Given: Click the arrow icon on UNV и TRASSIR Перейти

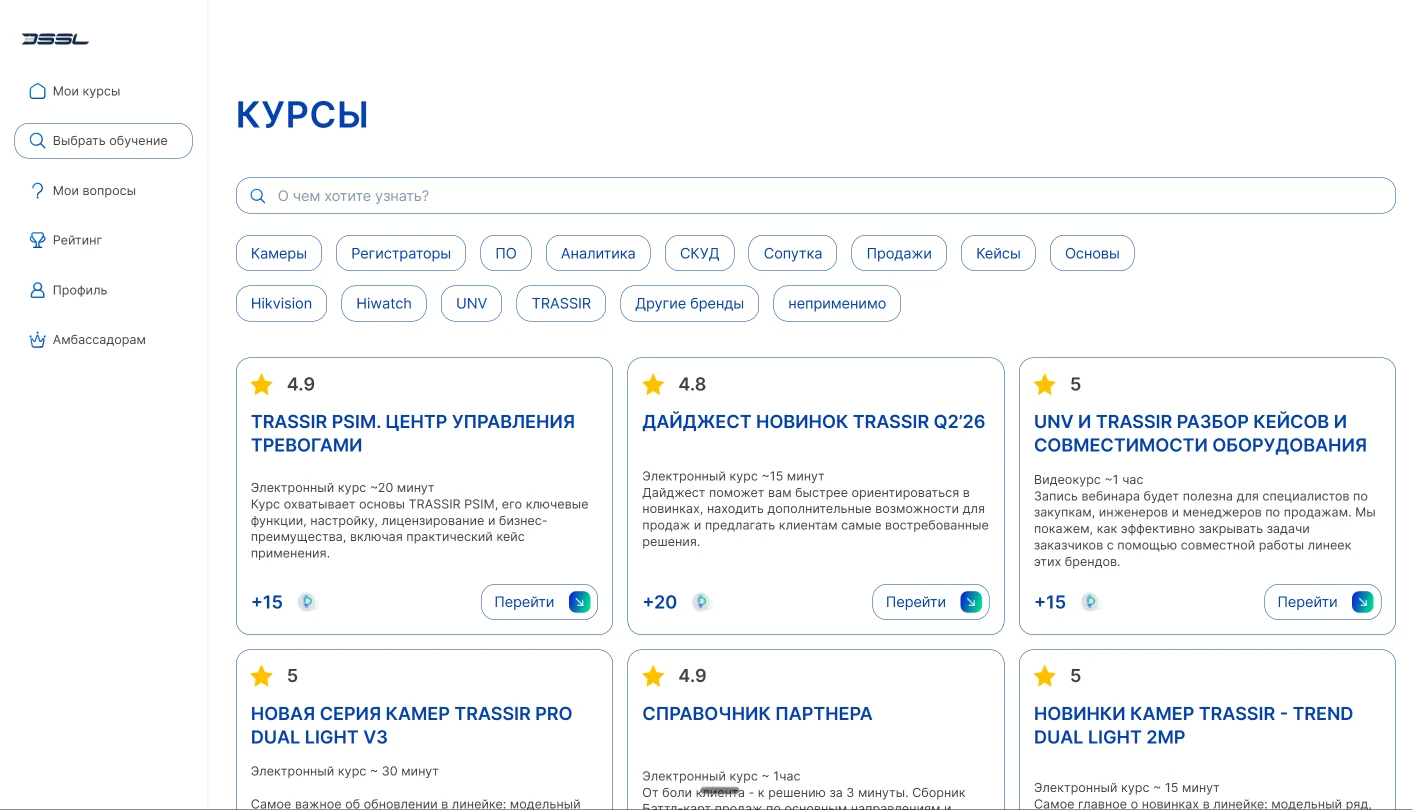Looking at the screenshot, I should pyautogui.click(x=1362, y=602).
